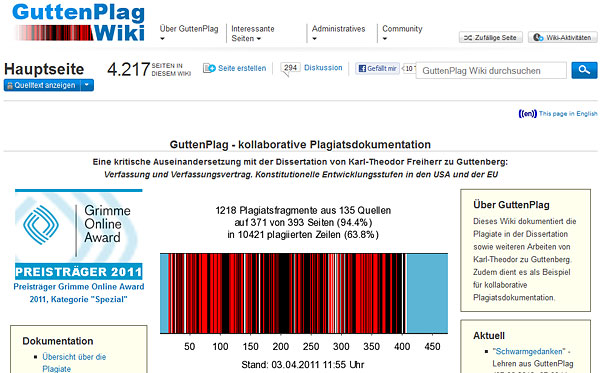Screen dimensions: 600x373
Task: Click the discussion speech bubble showing 294
Action: 290,68
